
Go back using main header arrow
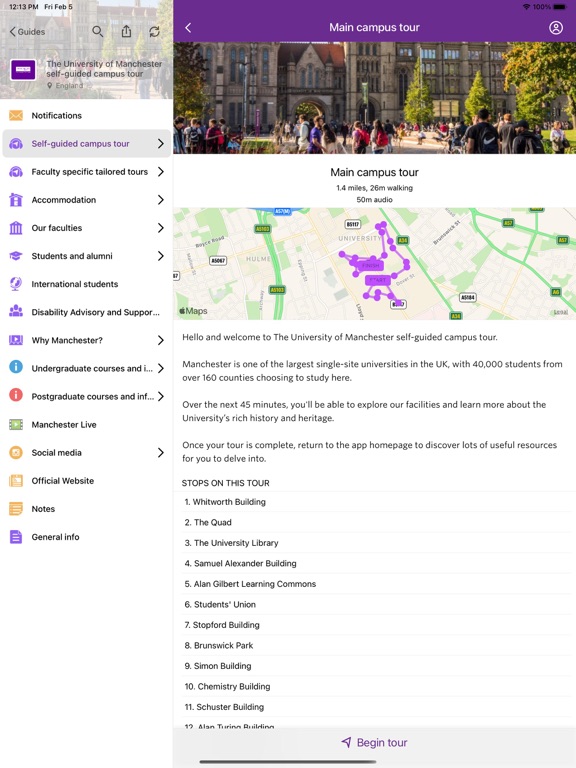[188, 28]
